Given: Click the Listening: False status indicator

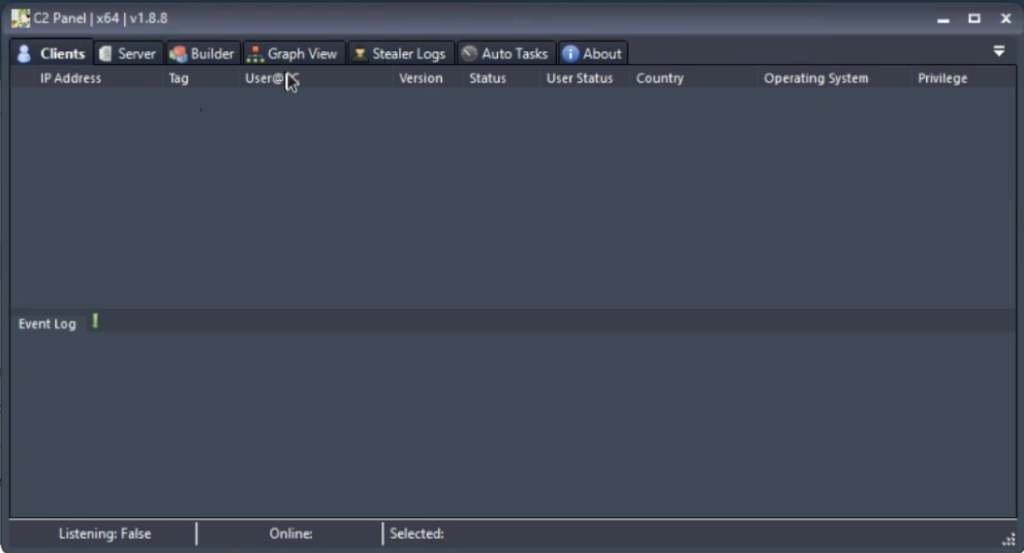Looking at the screenshot, I should [104, 533].
